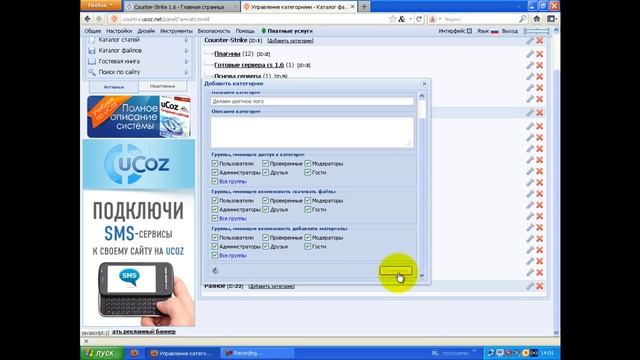Image resolution: width=640 pixels, height=360 pixels.
Task: Edit the Плагины category with pencil icon
Action: tap(530, 54)
